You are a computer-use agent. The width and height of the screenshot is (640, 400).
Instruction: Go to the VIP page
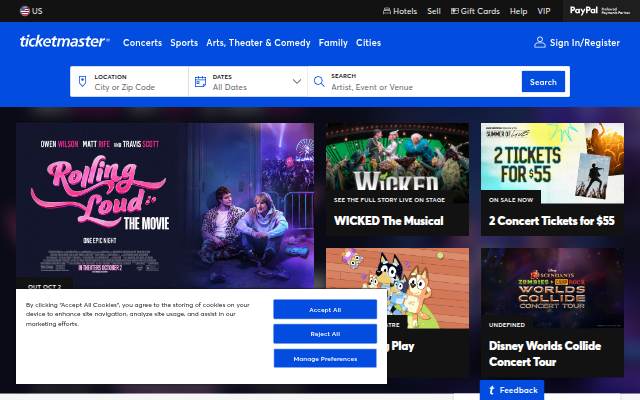[544, 11]
